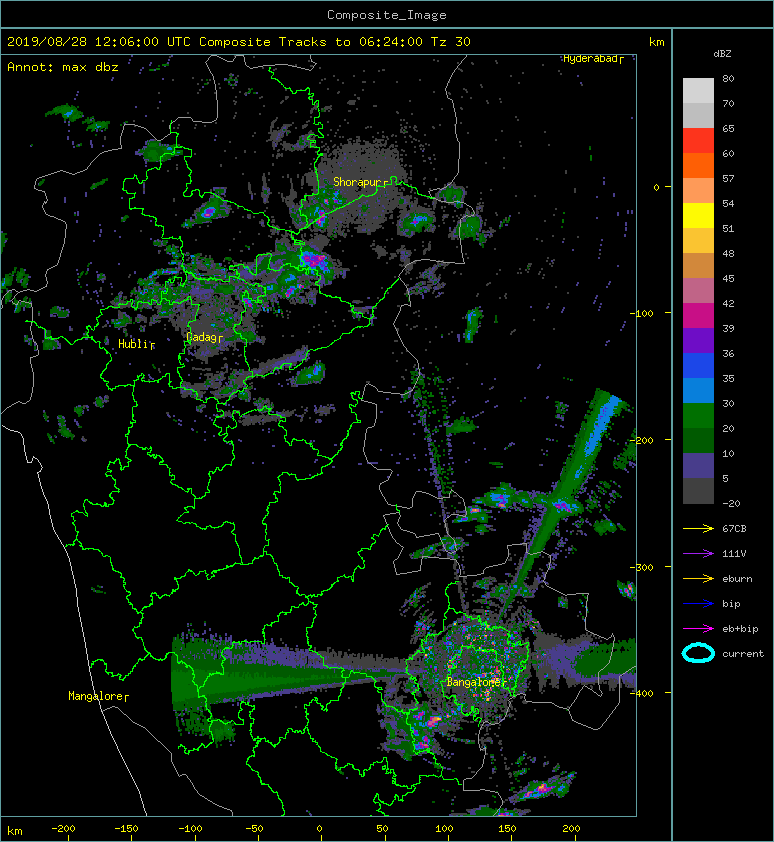
Task: Click the Gadag city label
Action: (x=201, y=337)
